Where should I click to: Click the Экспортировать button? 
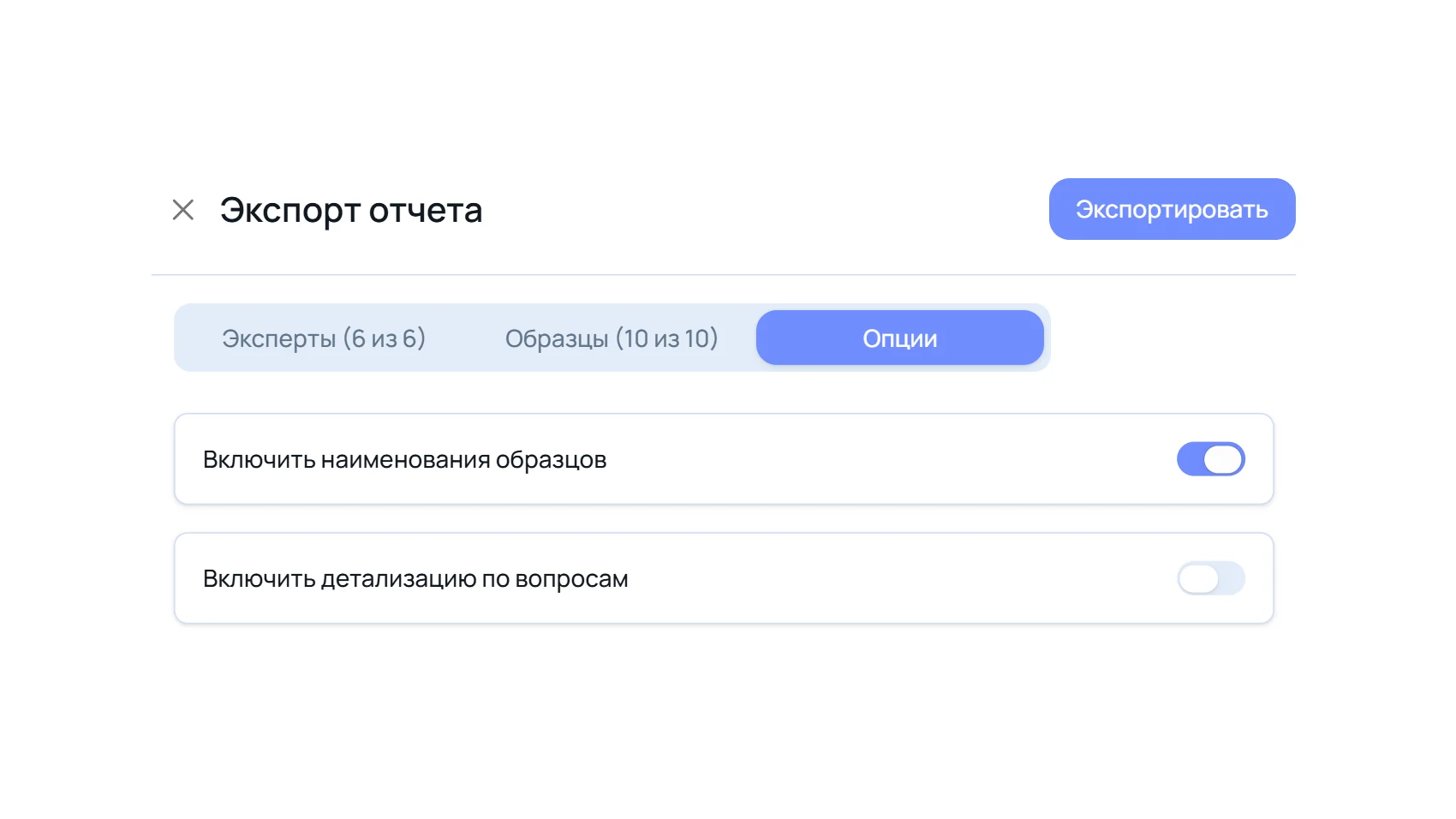click(x=1172, y=209)
